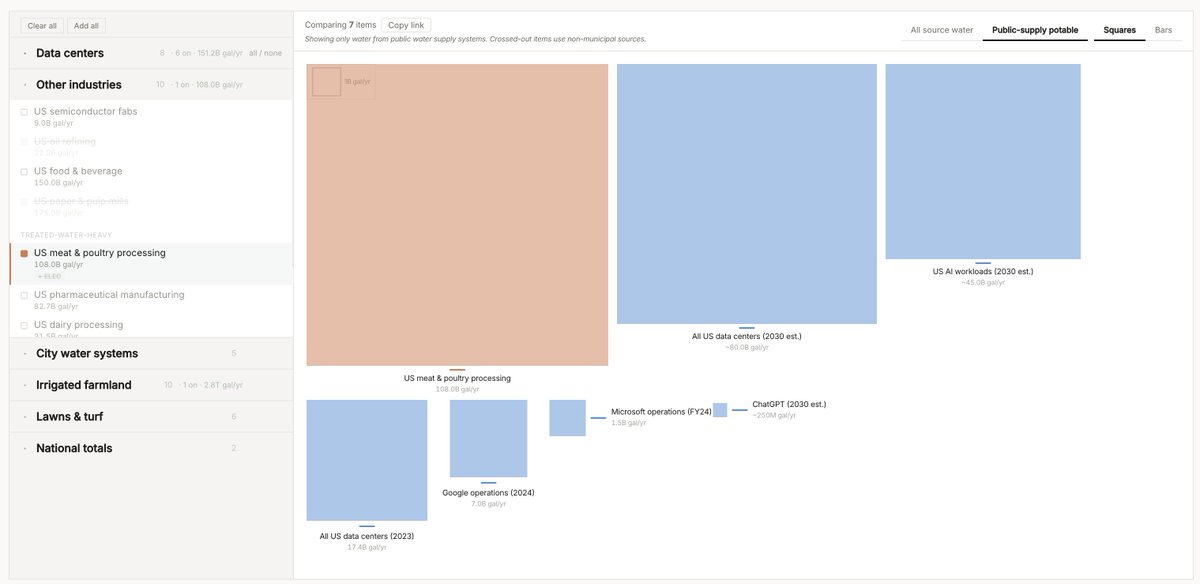Click the All US data centers 2030 square
The width and height of the screenshot is (1200, 584).
[747, 194]
